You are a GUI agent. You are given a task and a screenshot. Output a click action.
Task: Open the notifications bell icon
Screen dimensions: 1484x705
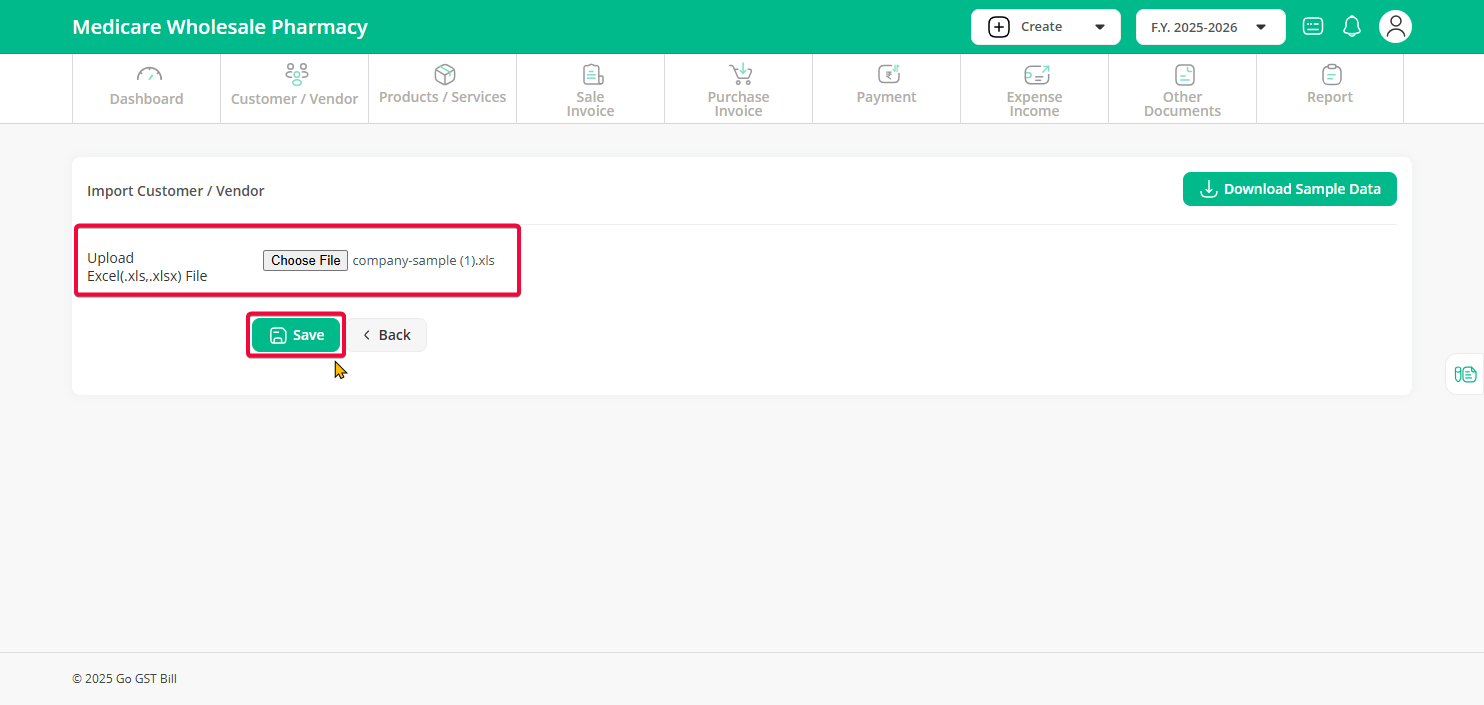click(1352, 27)
